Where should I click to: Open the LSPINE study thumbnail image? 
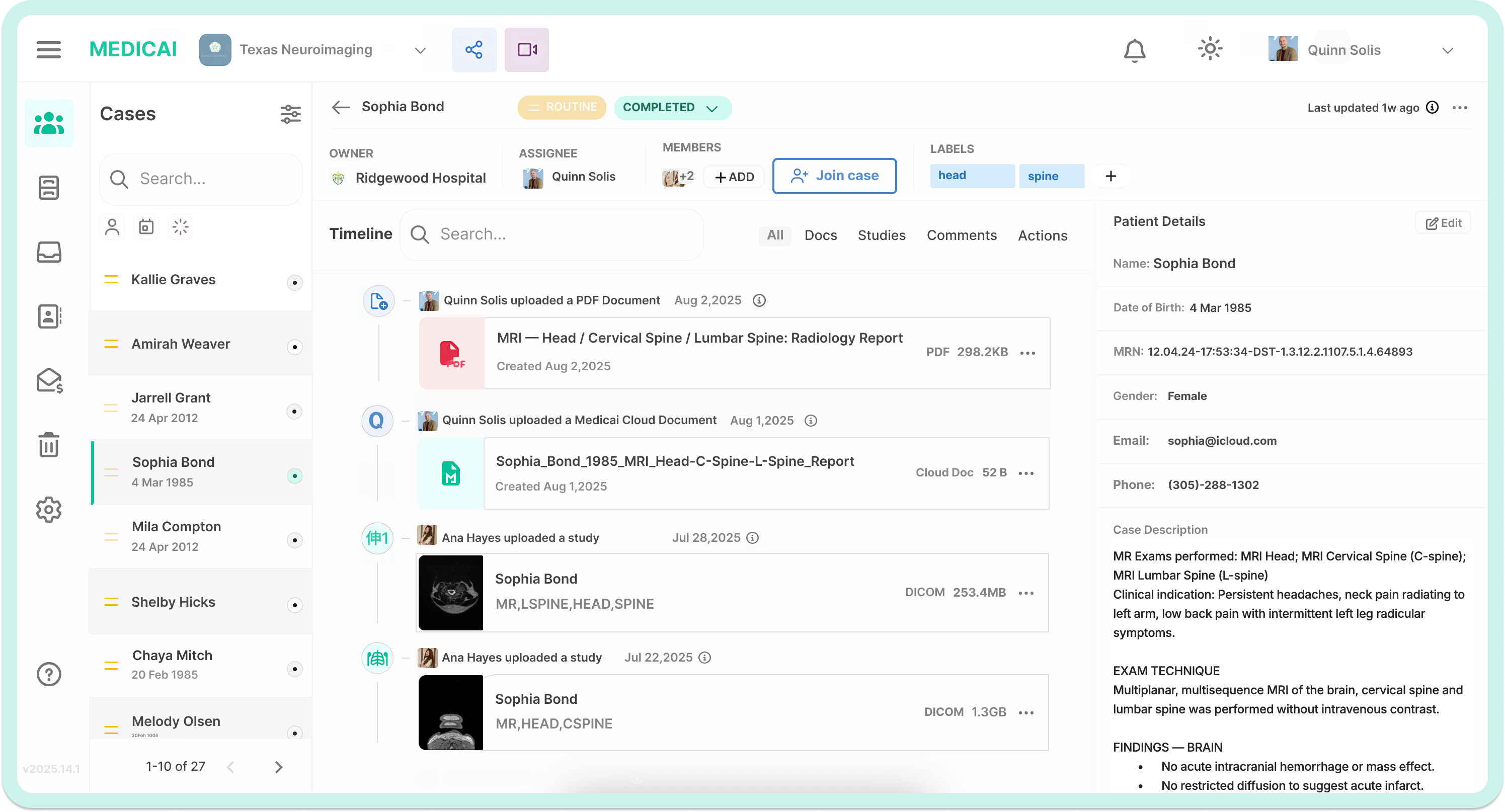coord(450,593)
